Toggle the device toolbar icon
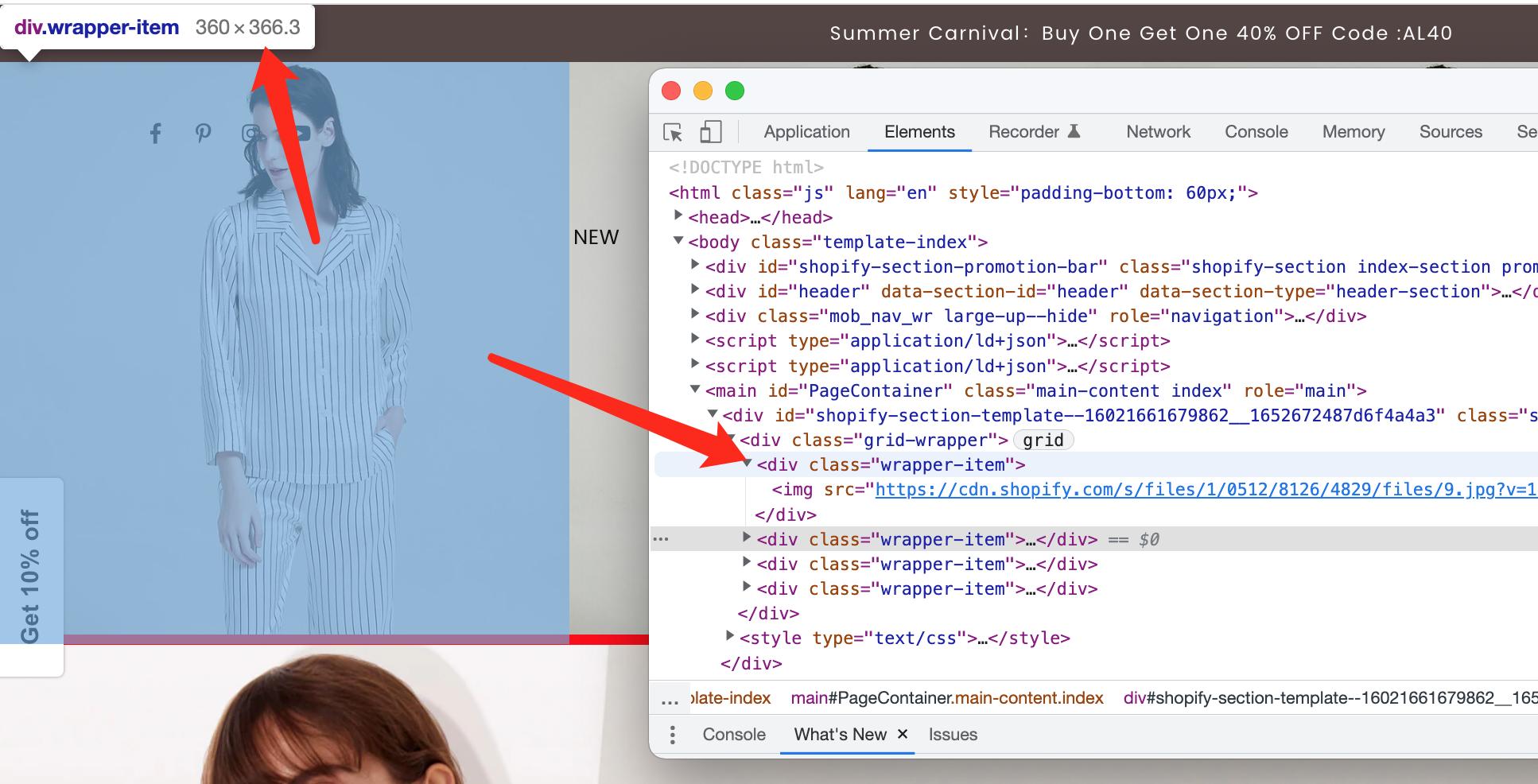The width and height of the screenshot is (1538, 784). point(710,132)
